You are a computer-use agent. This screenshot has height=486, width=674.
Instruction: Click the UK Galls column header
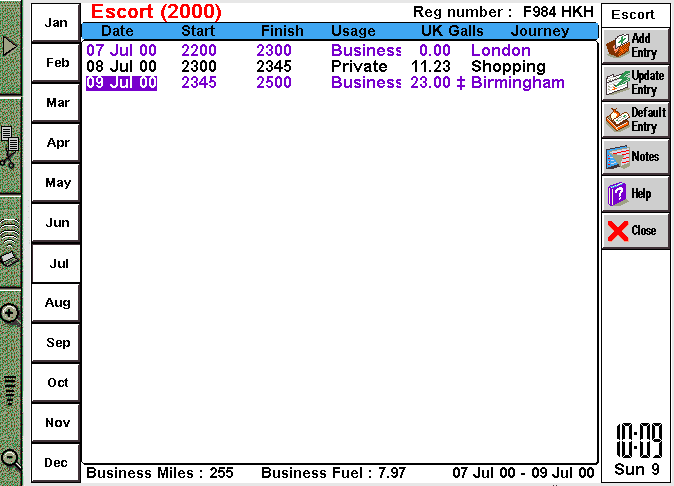click(x=452, y=31)
